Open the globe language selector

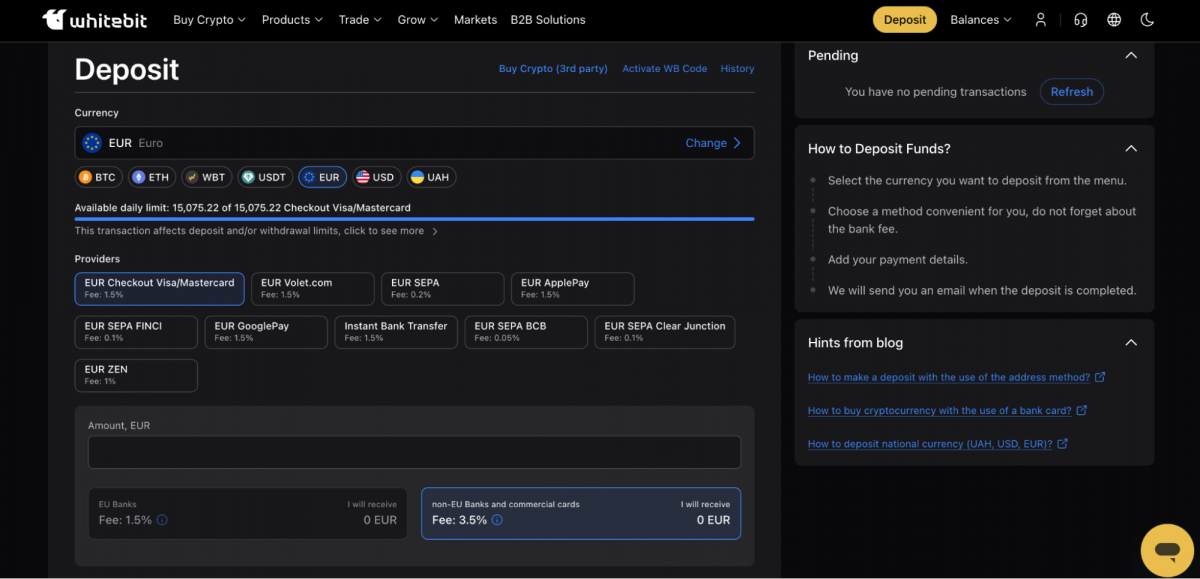[x=1114, y=20]
